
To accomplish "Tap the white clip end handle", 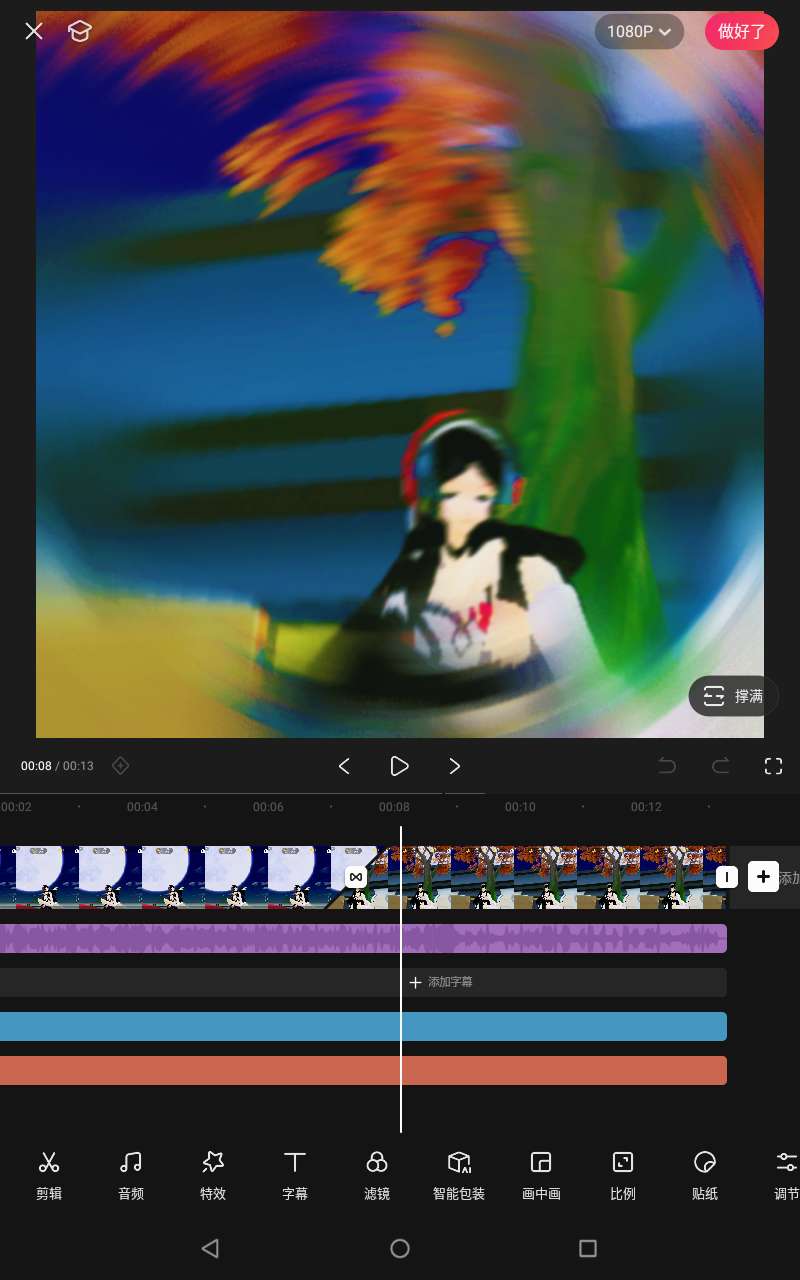I will [x=727, y=877].
